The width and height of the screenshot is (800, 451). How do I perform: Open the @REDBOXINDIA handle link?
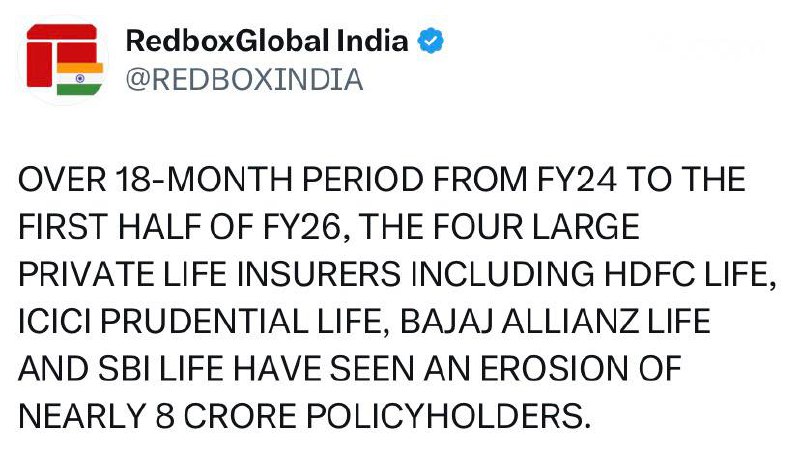click(244, 79)
